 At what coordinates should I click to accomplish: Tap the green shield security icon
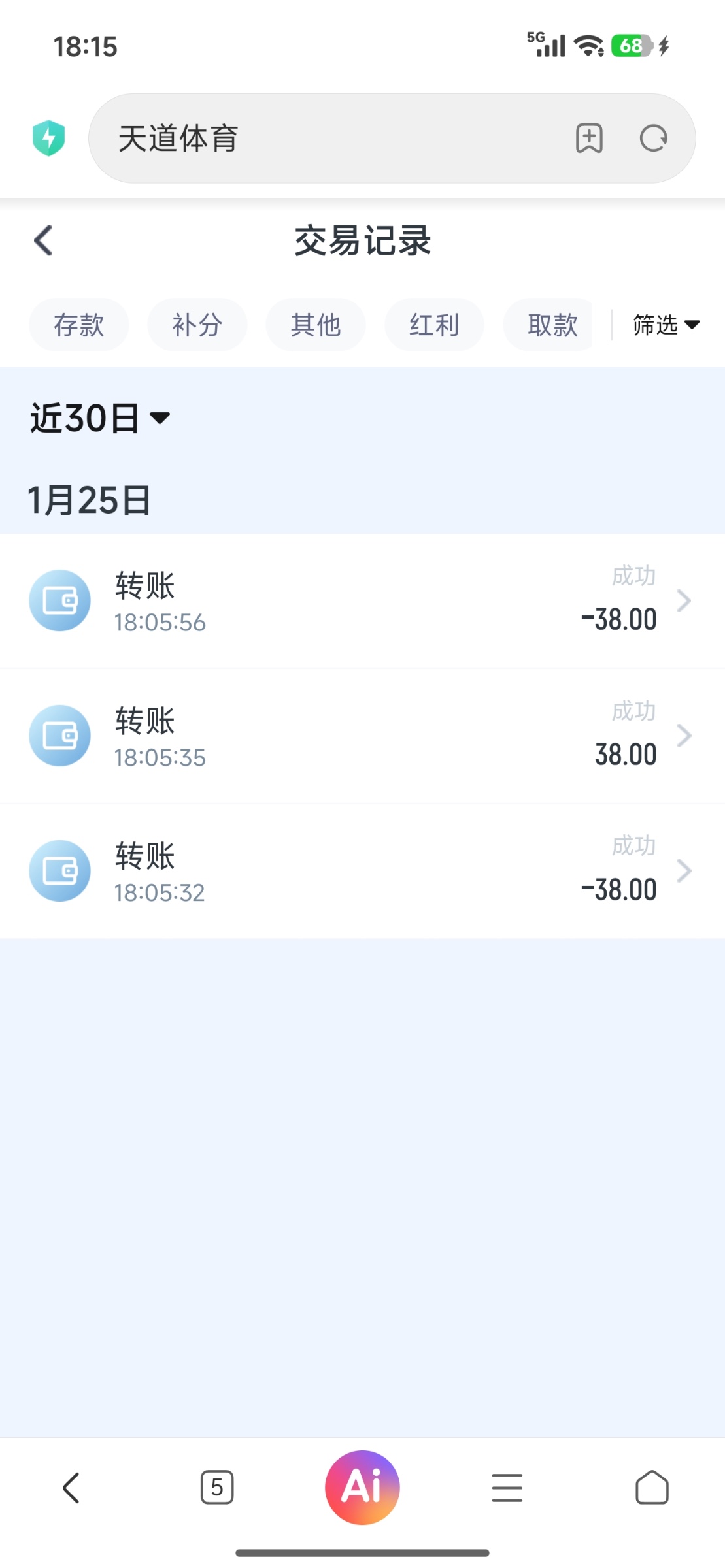point(48,138)
